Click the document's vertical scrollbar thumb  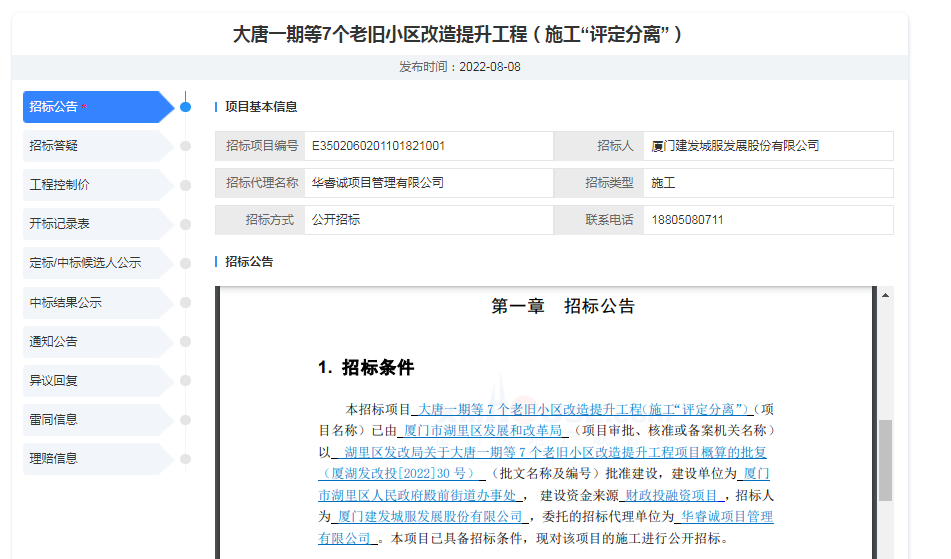pos(884,460)
